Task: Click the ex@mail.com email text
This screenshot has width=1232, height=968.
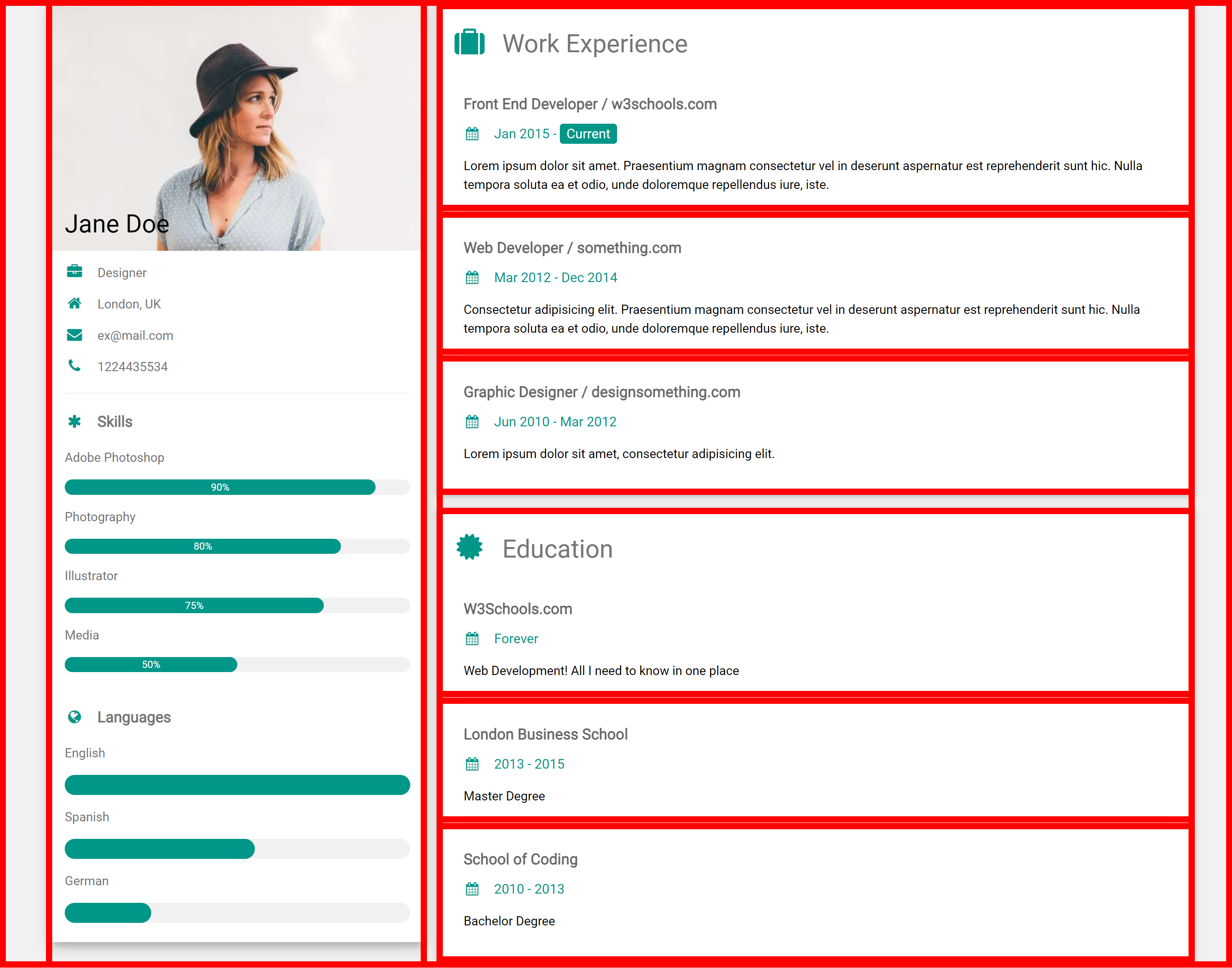Action: pyautogui.click(x=135, y=336)
